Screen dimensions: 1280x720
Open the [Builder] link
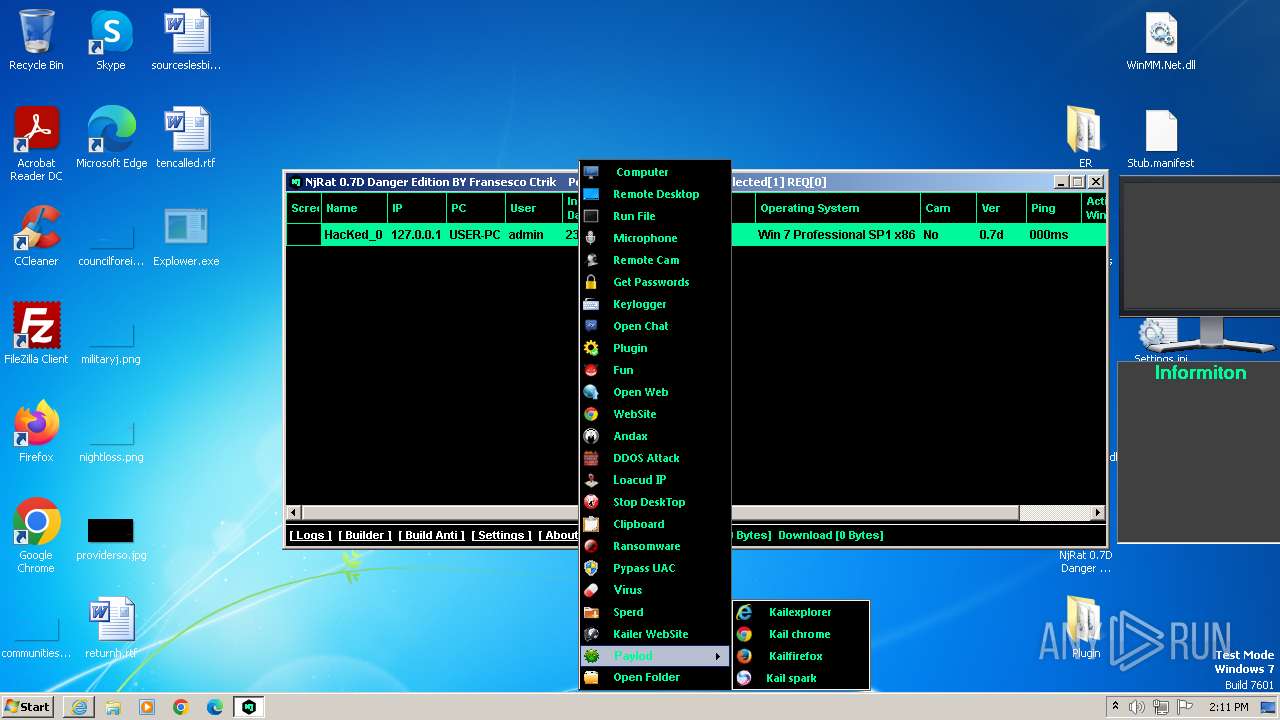coord(365,535)
